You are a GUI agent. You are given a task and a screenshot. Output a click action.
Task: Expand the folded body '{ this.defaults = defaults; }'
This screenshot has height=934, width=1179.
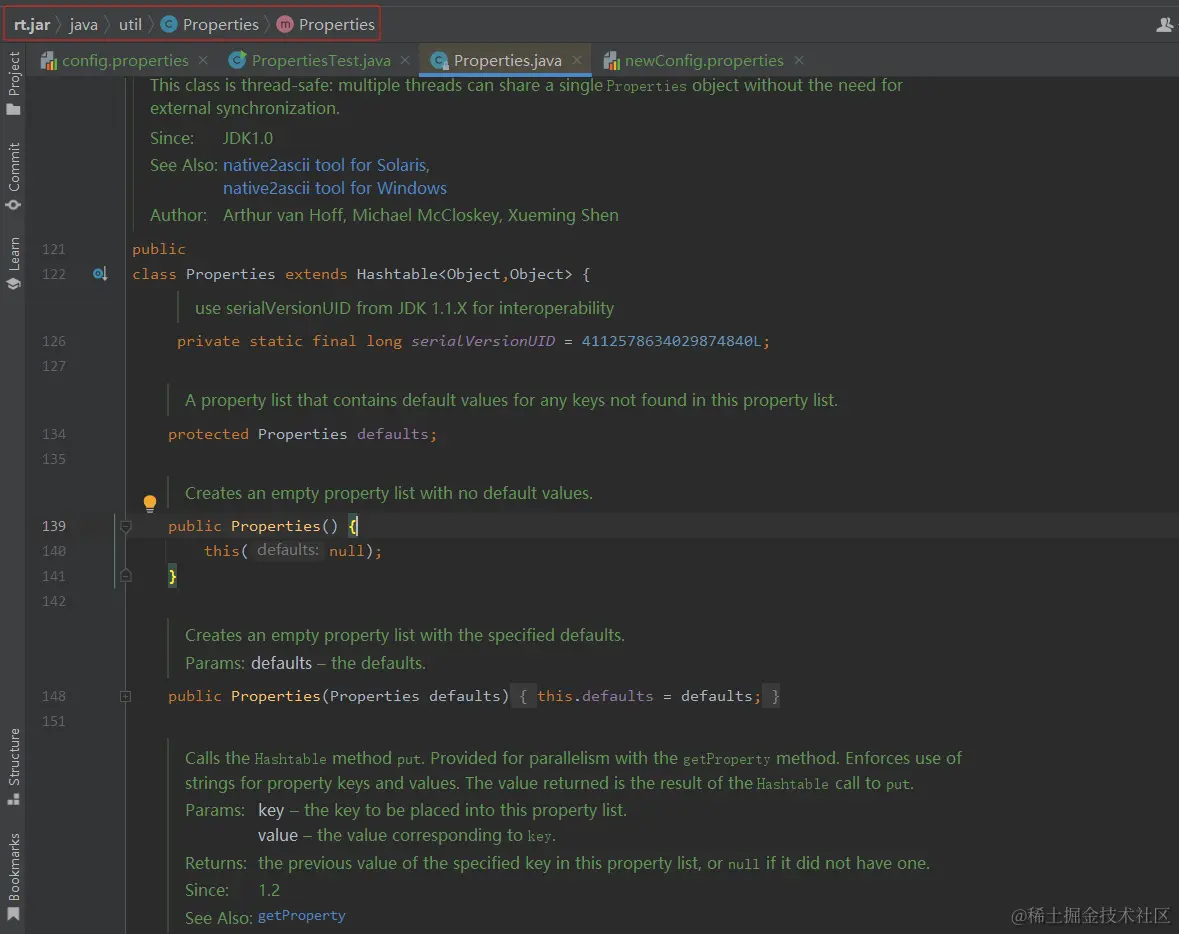pos(646,696)
